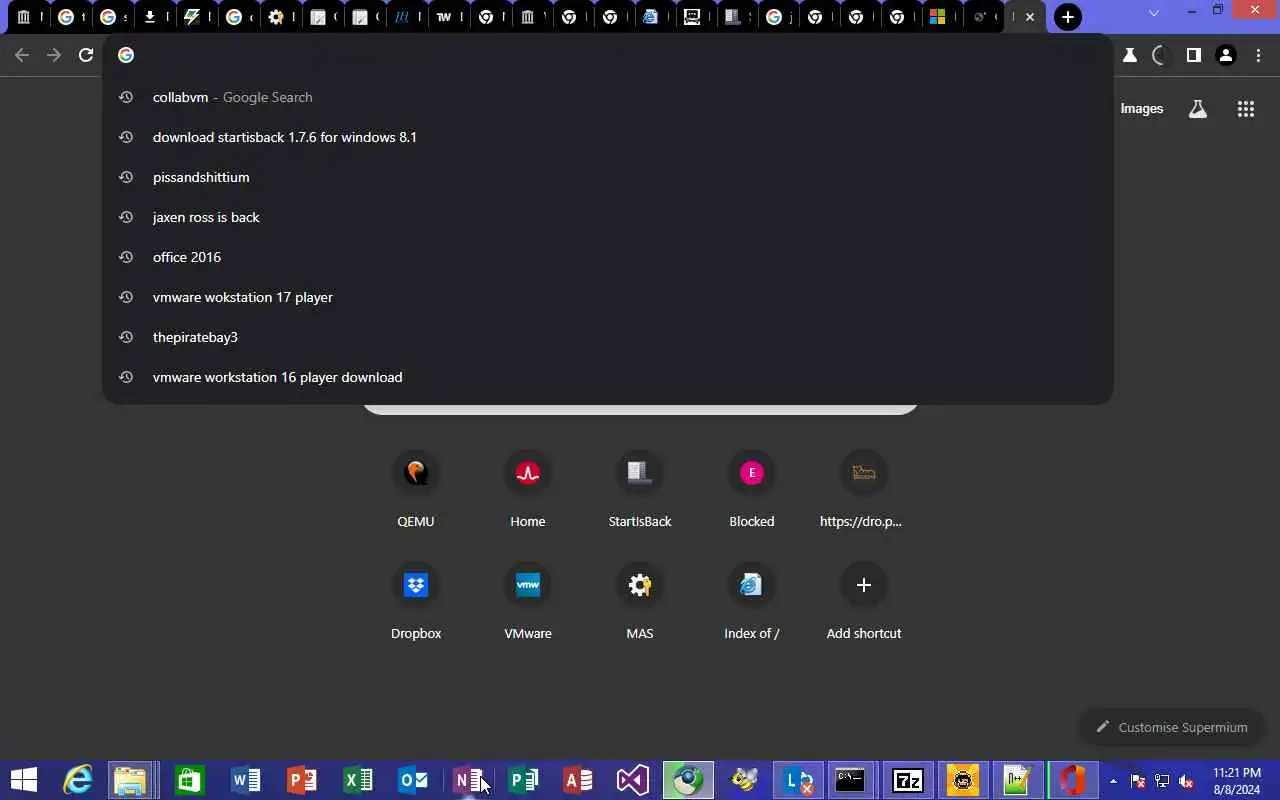Choose vmware workstation 16 player download

[607, 377]
